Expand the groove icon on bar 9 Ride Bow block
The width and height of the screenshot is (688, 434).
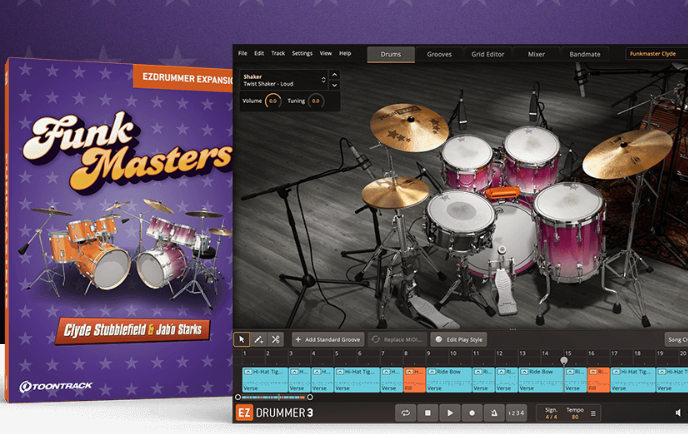coord(432,372)
